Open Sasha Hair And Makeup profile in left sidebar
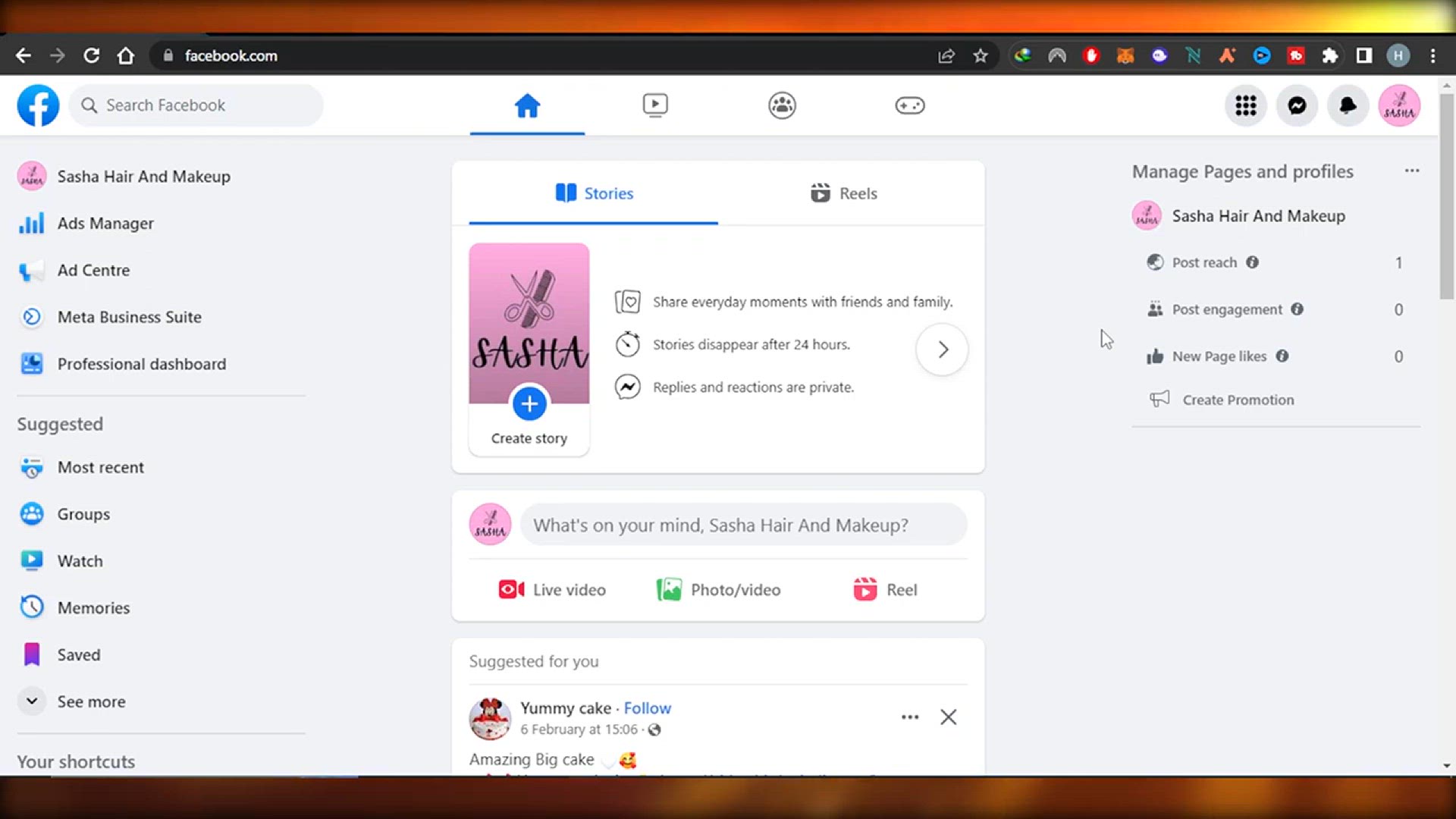The image size is (1456, 819). [x=144, y=176]
